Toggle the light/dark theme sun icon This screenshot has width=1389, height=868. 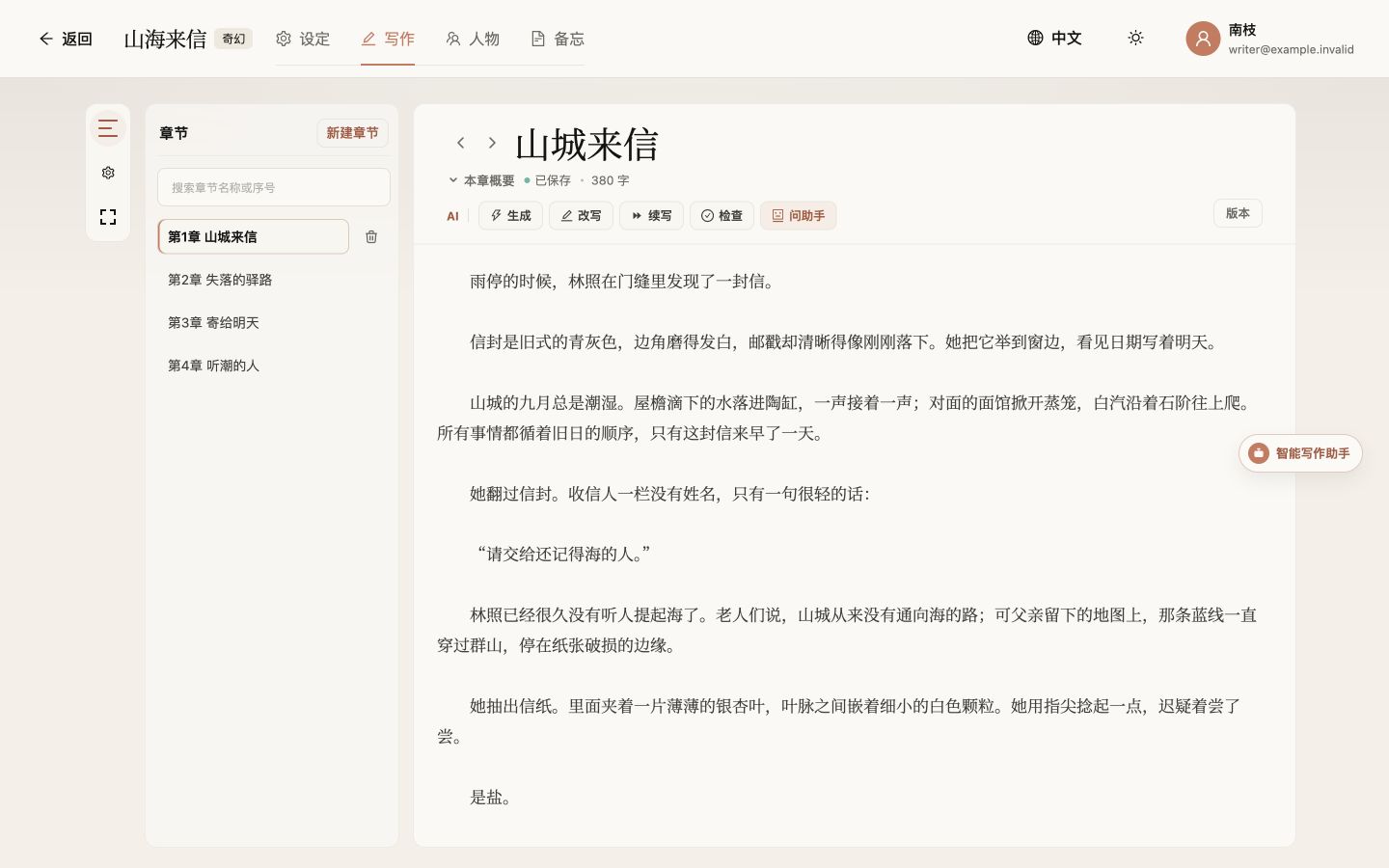1135,38
